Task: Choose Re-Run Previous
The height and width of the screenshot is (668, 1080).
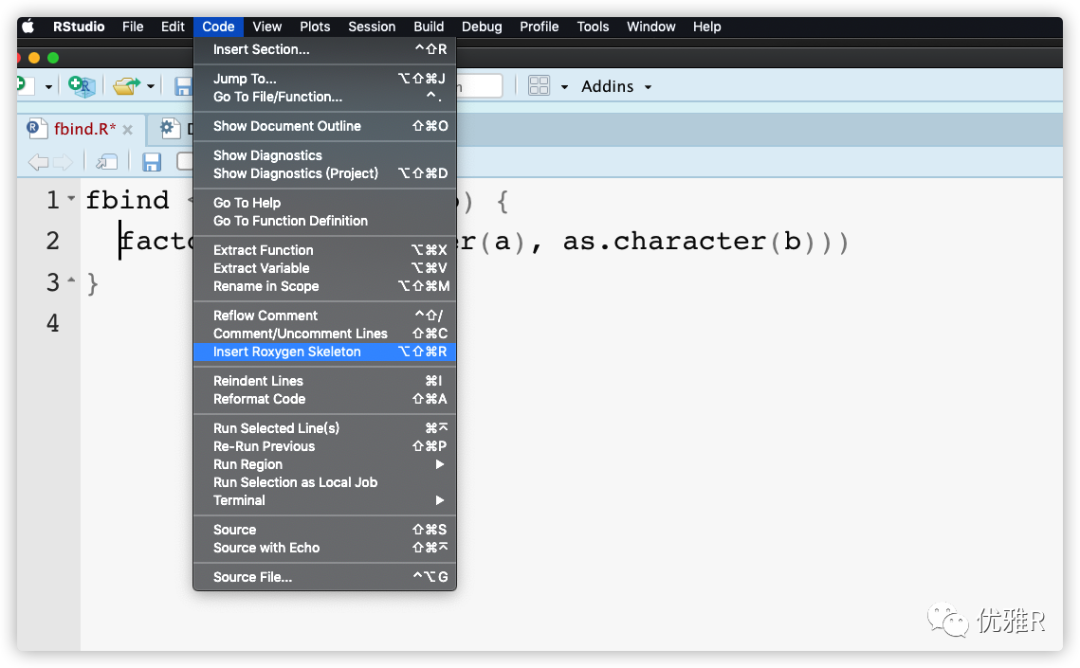Action: click(x=324, y=446)
